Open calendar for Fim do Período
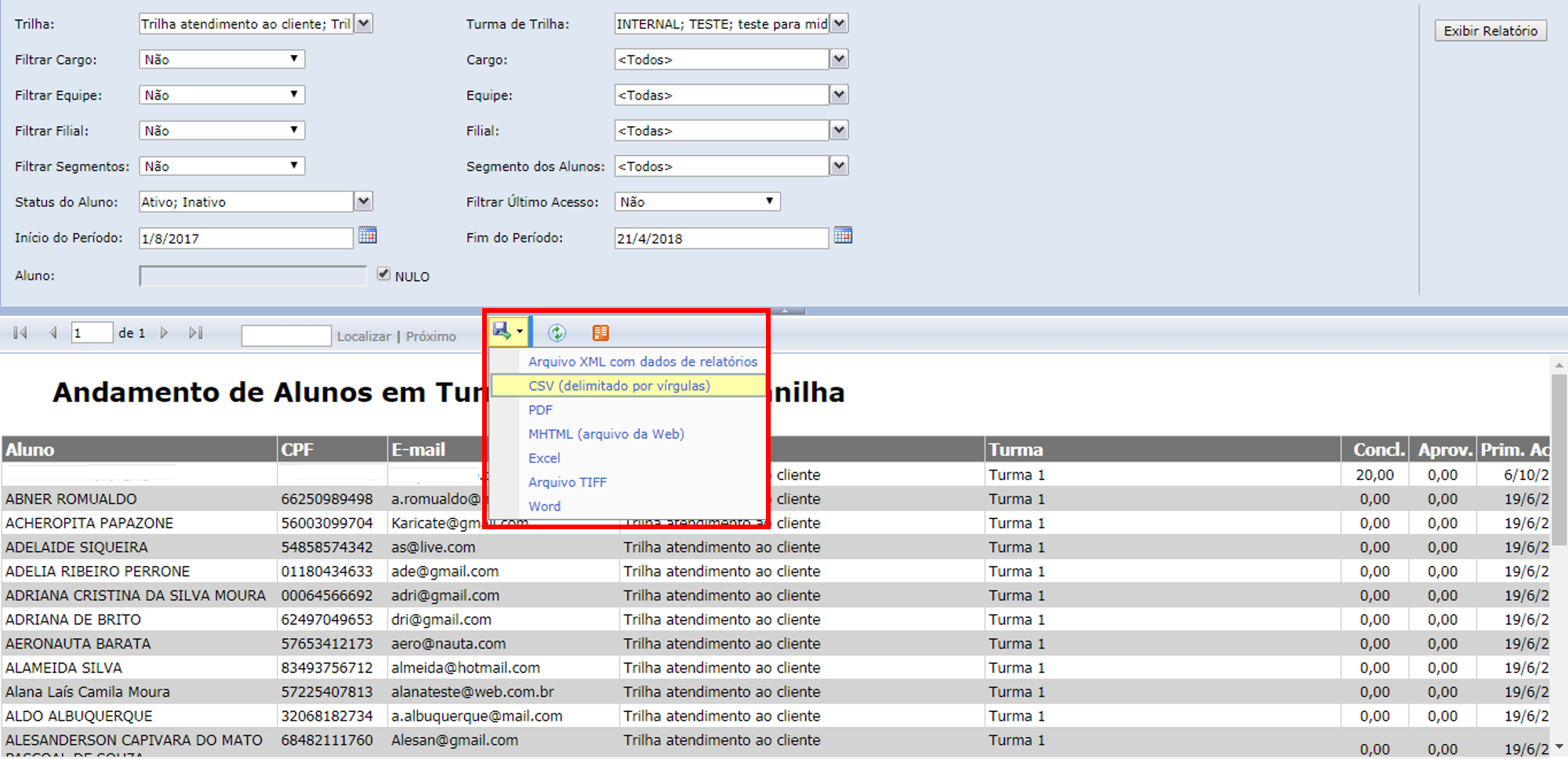Screen dimensions: 1568x759 coord(843,236)
